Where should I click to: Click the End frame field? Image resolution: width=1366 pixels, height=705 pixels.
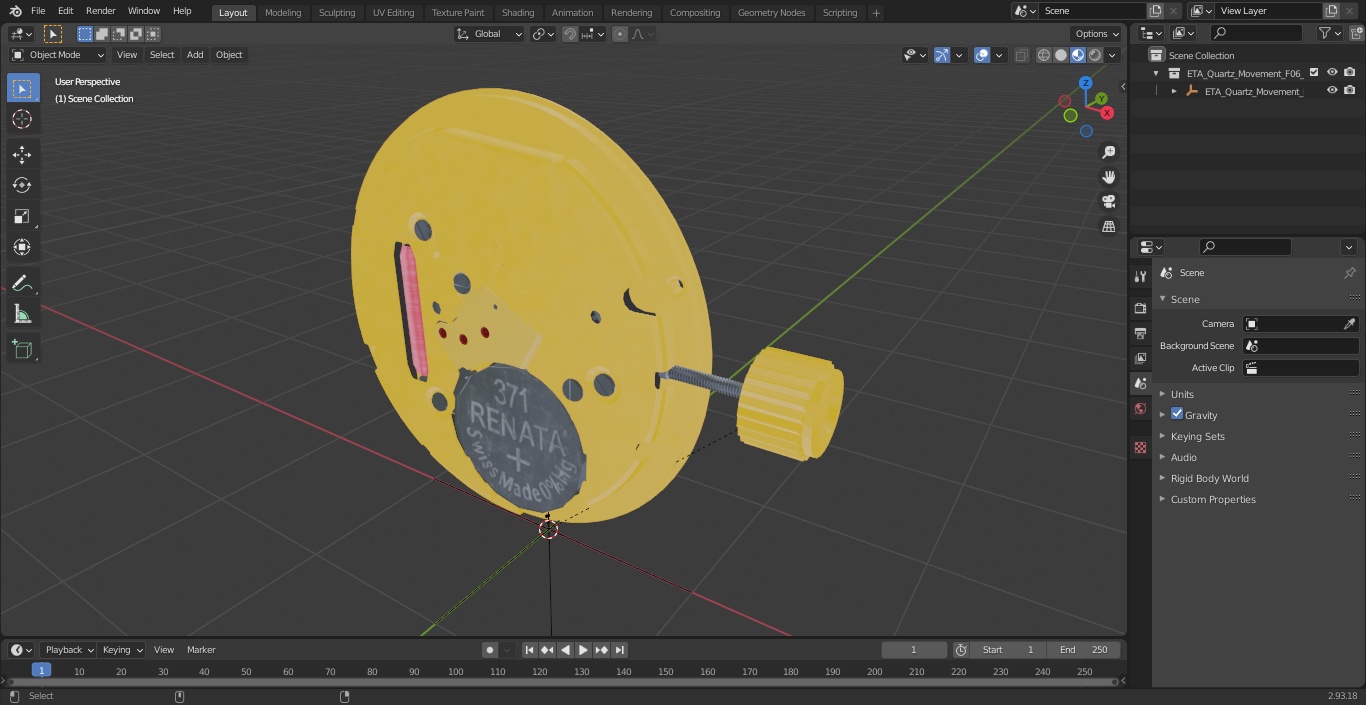tap(1084, 650)
